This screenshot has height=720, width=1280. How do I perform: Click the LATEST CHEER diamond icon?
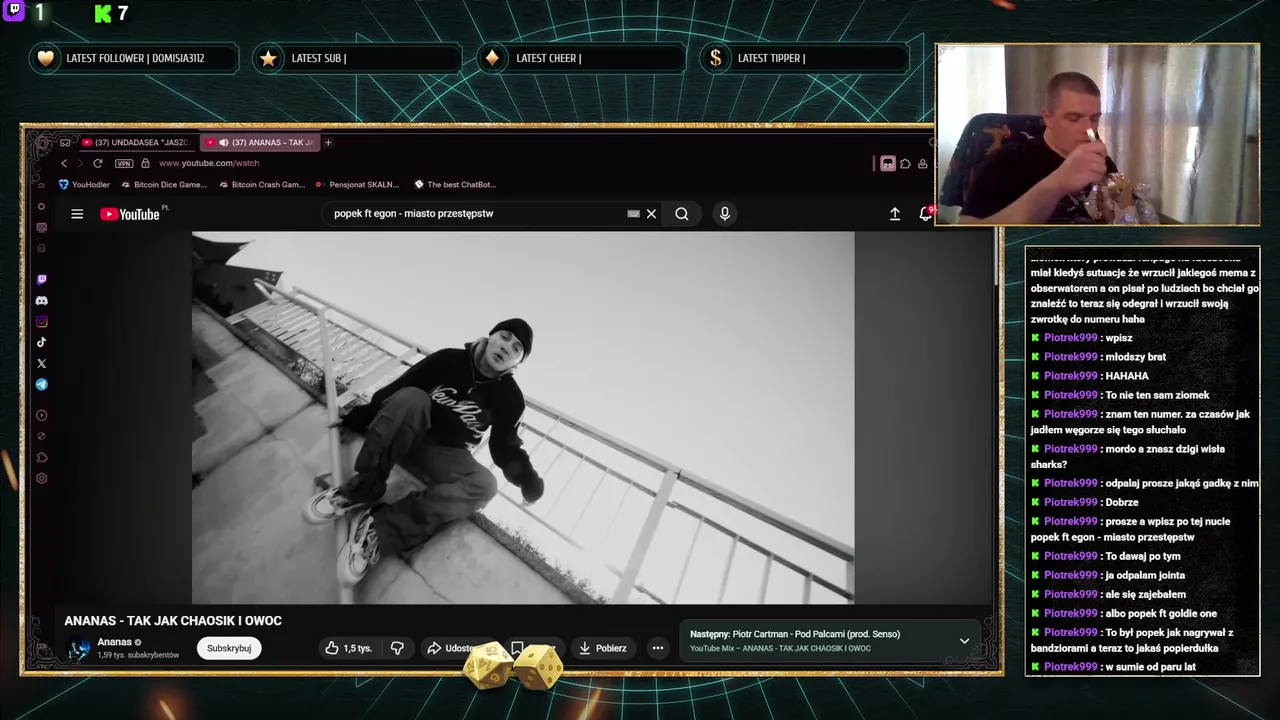(492, 58)
